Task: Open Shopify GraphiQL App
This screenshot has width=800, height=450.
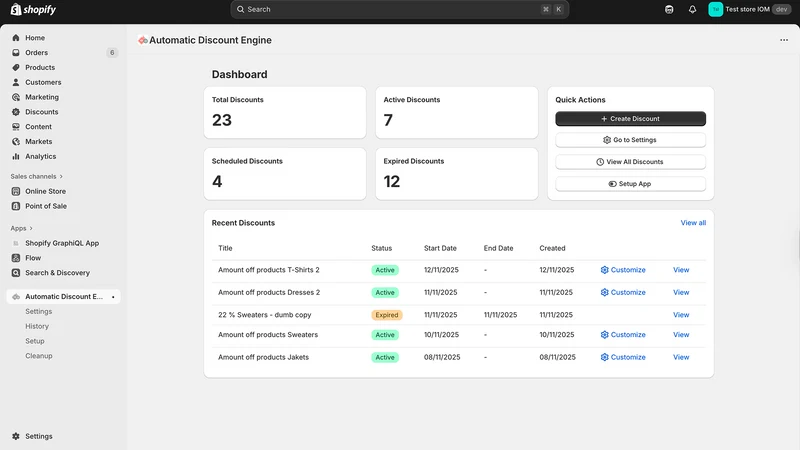Action: coord(62,243)
